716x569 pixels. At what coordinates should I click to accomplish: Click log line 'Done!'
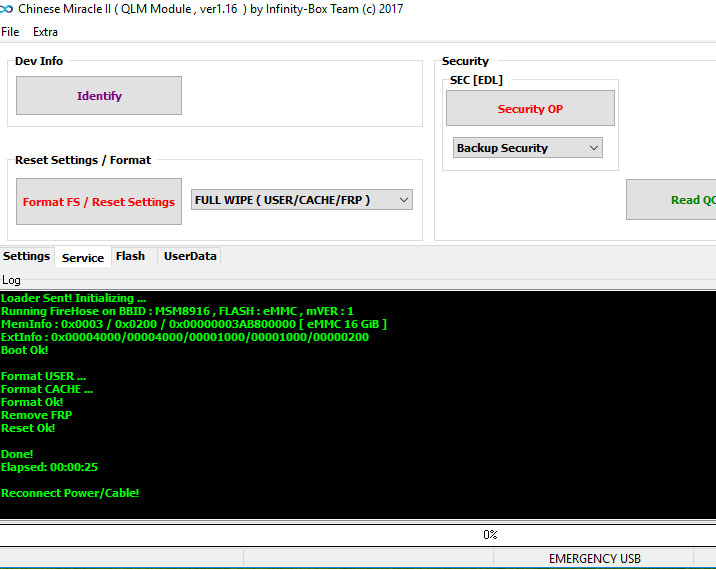pos(17,454)
